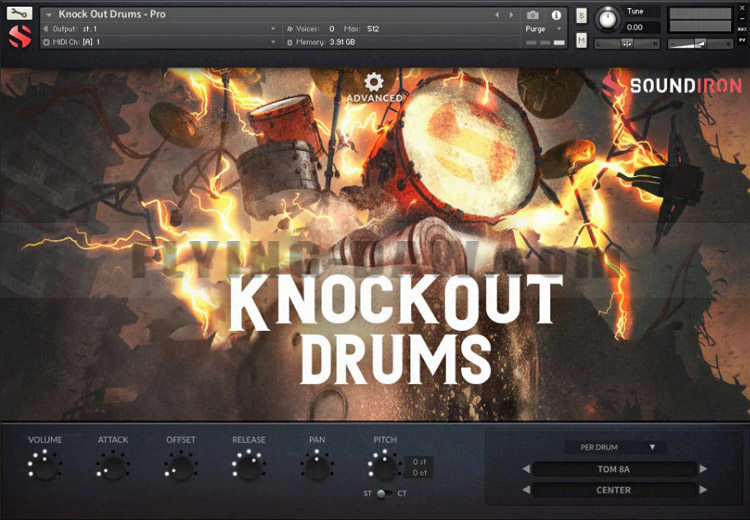This screenshot has width=750, height=520.
Task: Click the Memory 3.91 GB readout
Action: pos(342,42)
